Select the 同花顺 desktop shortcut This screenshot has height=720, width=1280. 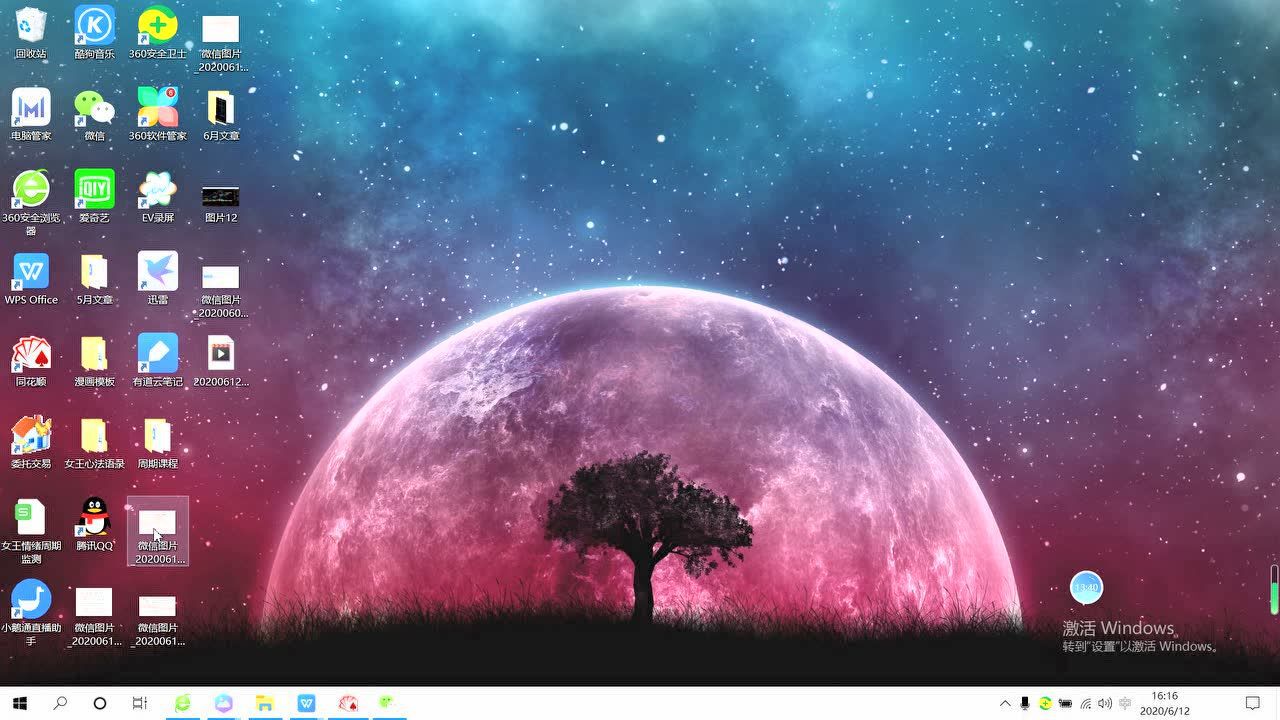[31, 354]
